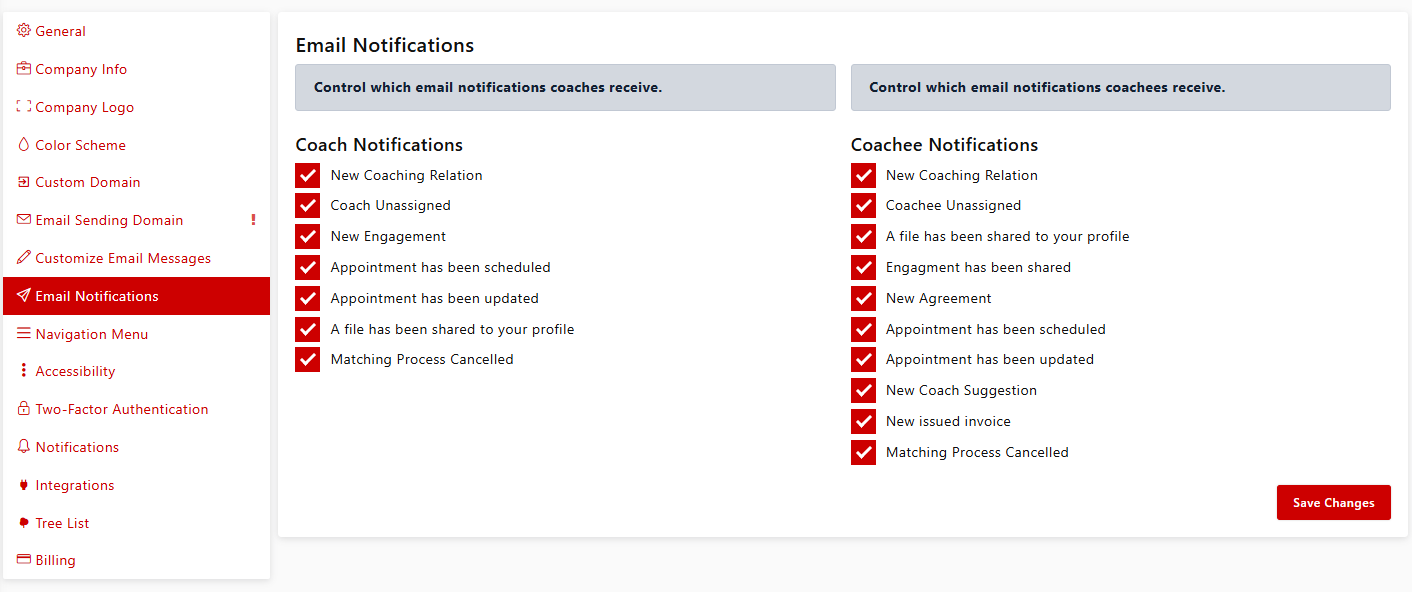Click the bell icon for Notifications

(x=24, y=447)
